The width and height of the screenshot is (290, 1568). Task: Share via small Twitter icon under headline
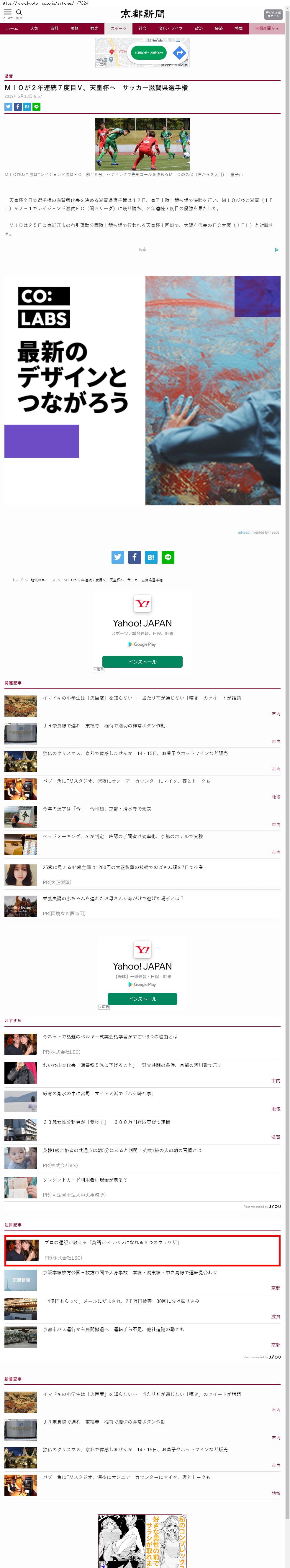click(x=9, y=107)
